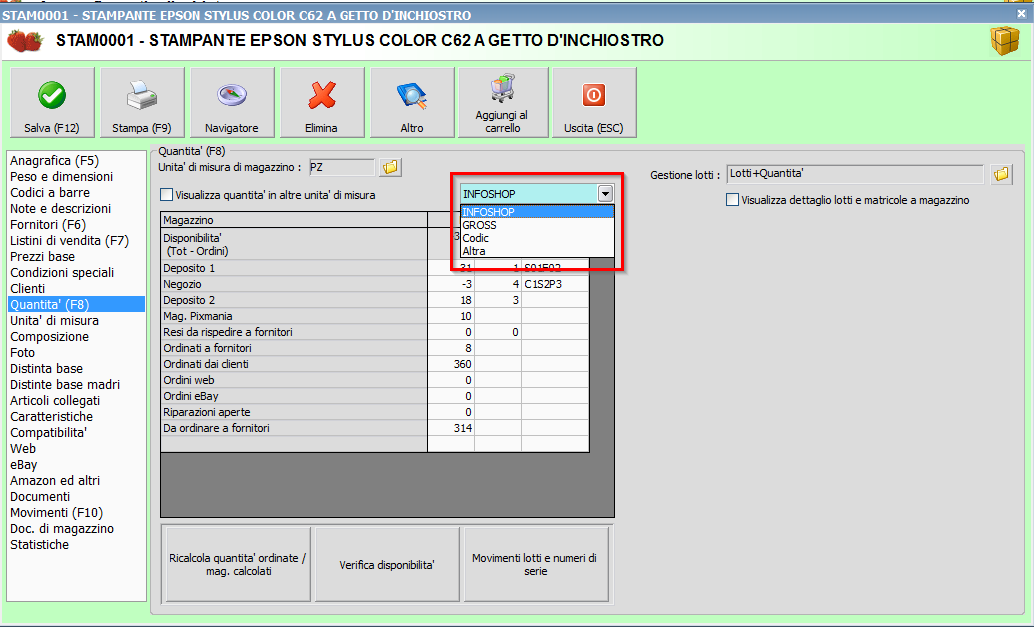Toggle Visualizza dettaglio lotti e matricole a magazzino
Image resolution: width=1034 pixels, height=627 pixels.
[x=732, y=200]
